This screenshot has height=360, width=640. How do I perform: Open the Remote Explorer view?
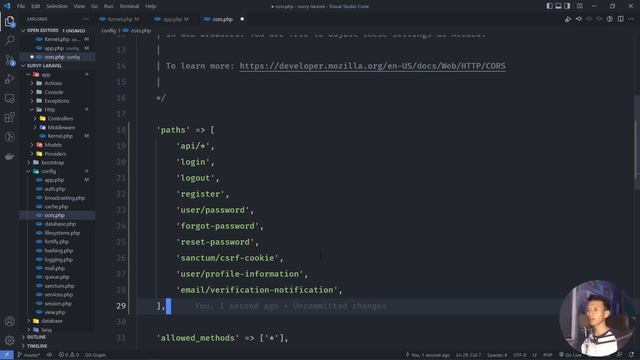pos(9,98)
